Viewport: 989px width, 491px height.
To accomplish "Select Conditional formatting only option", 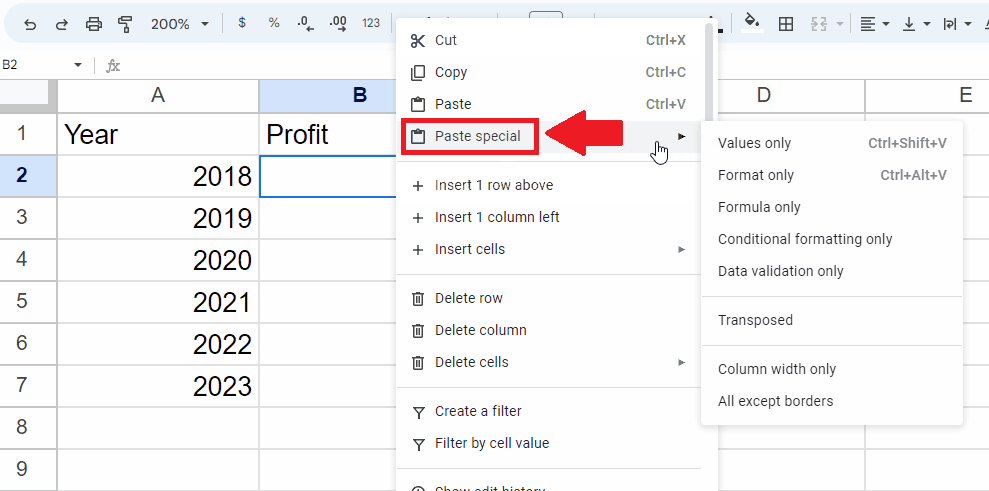I will pyautogui.click(x=832, y=239).
